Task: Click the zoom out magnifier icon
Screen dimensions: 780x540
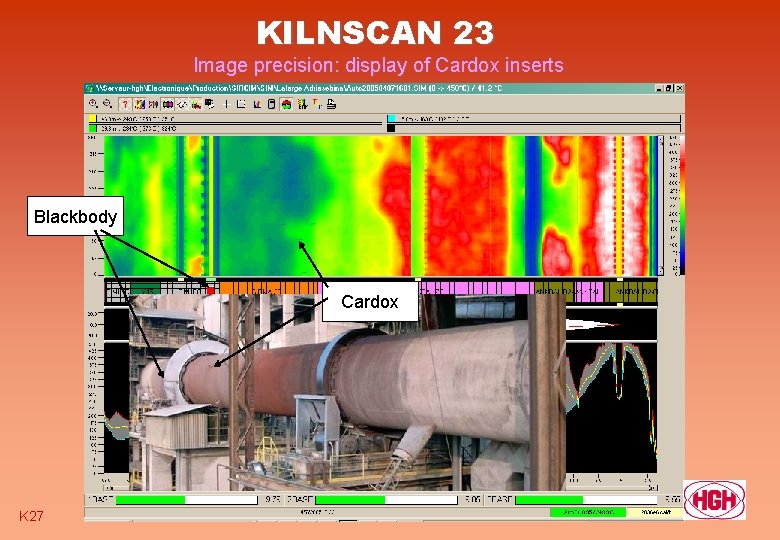Action: [107, 104]
